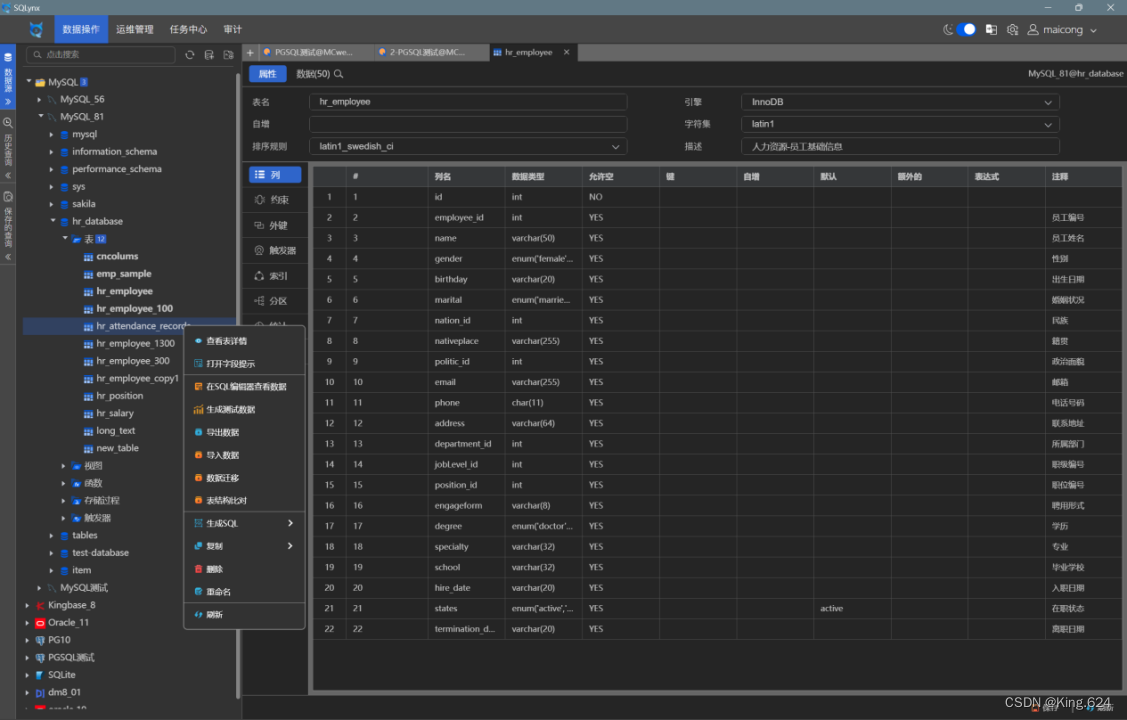This screenshot has width=1127, height=720.
Task: Open the maicong user account dropdown
Action: pos(1062,29)
